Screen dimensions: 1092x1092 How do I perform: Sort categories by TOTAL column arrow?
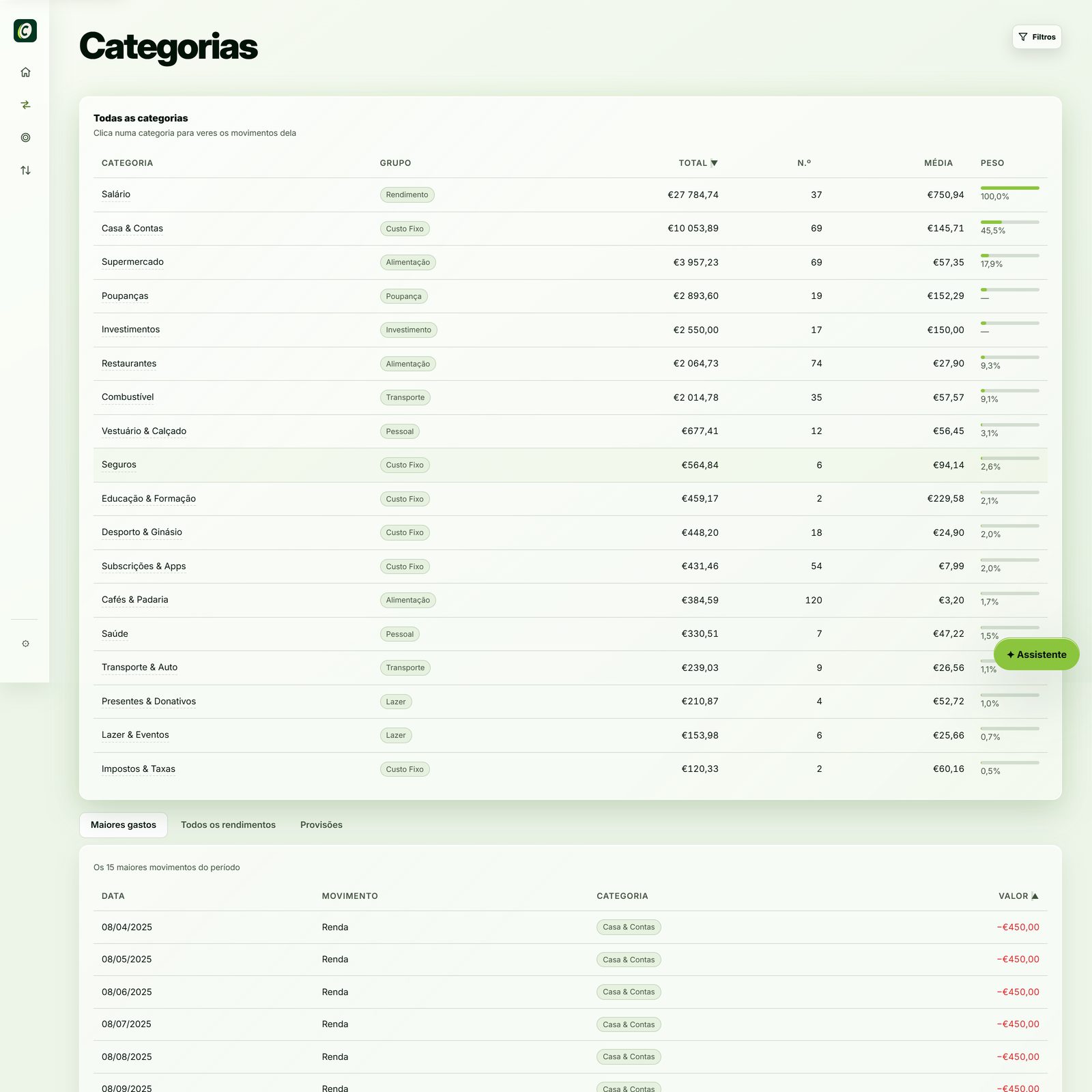(x=714, y=163)
